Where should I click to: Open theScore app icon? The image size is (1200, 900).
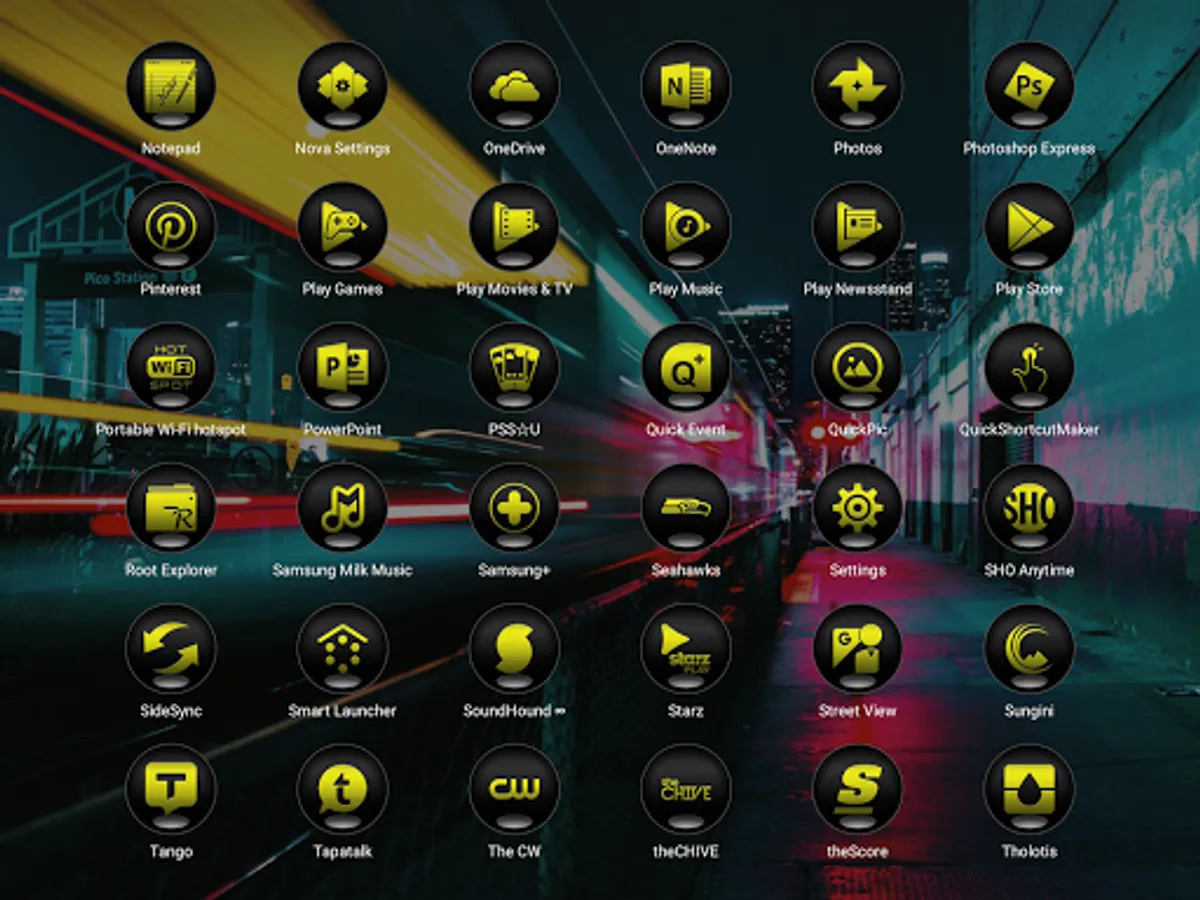pos(858,790)
